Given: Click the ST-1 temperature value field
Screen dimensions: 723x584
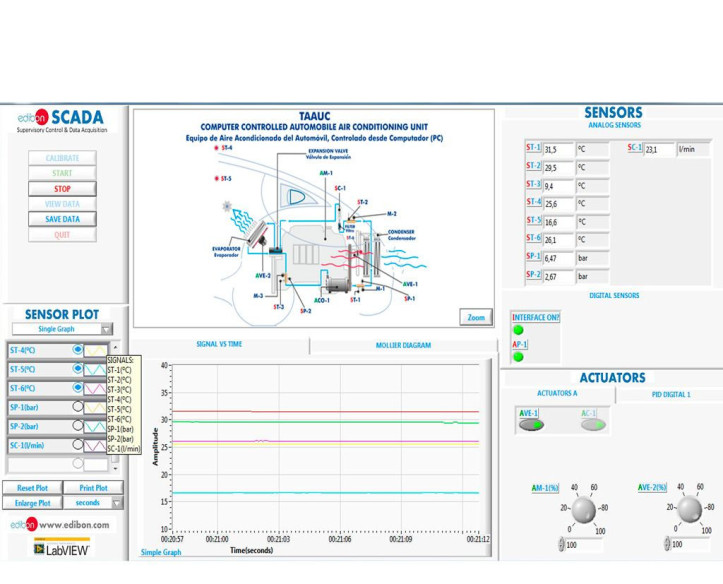Looking at the screenshot, I should [558, 150].
